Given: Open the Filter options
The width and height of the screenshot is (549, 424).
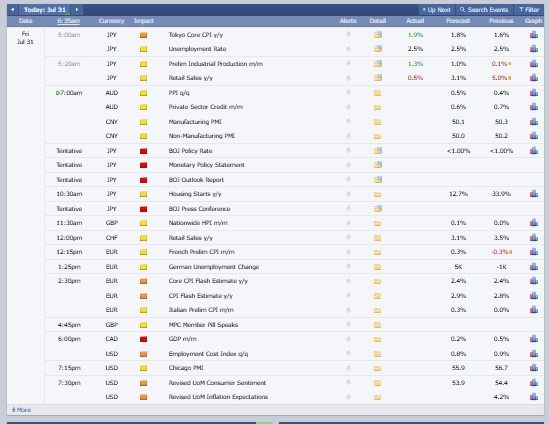Looking at the screenshot, I should pyautogui.click(x=529, y=10).
